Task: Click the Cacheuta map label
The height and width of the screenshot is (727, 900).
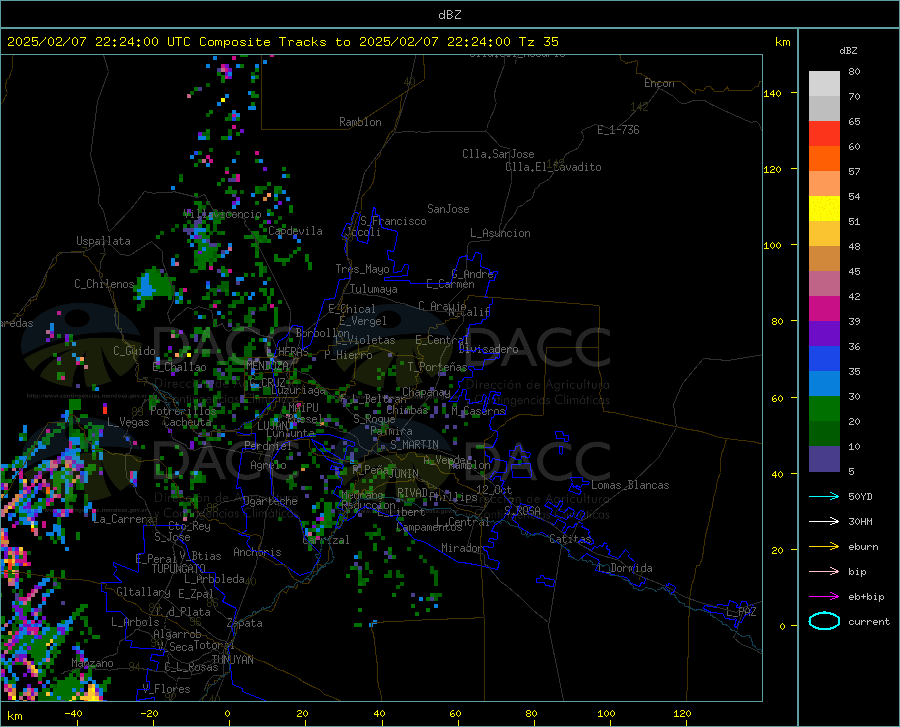Action: (187, 422)
